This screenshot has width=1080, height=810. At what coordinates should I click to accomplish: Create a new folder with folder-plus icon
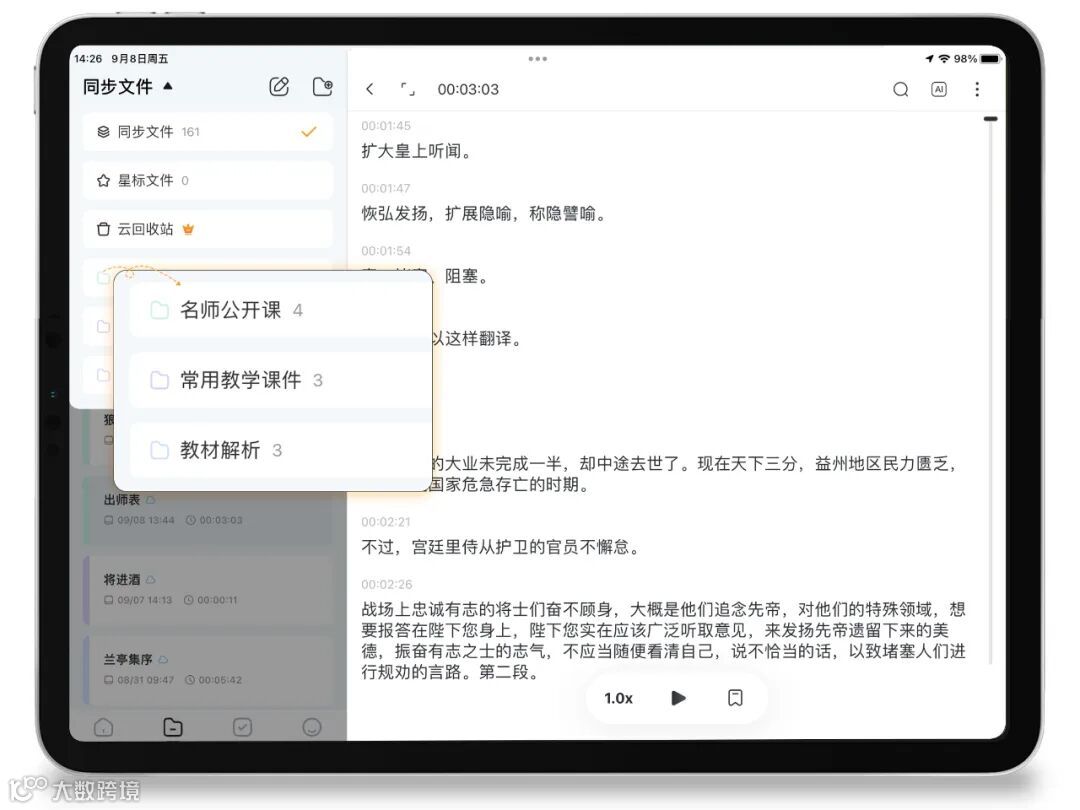[x=322, y=87]
